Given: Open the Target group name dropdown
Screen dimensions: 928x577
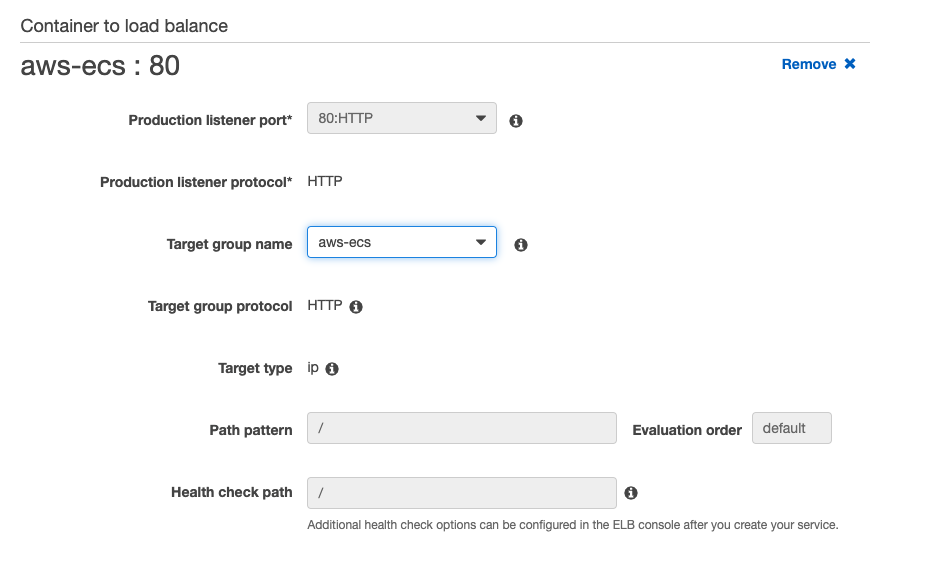Looking at the screenshot, I should coord(401,242).
